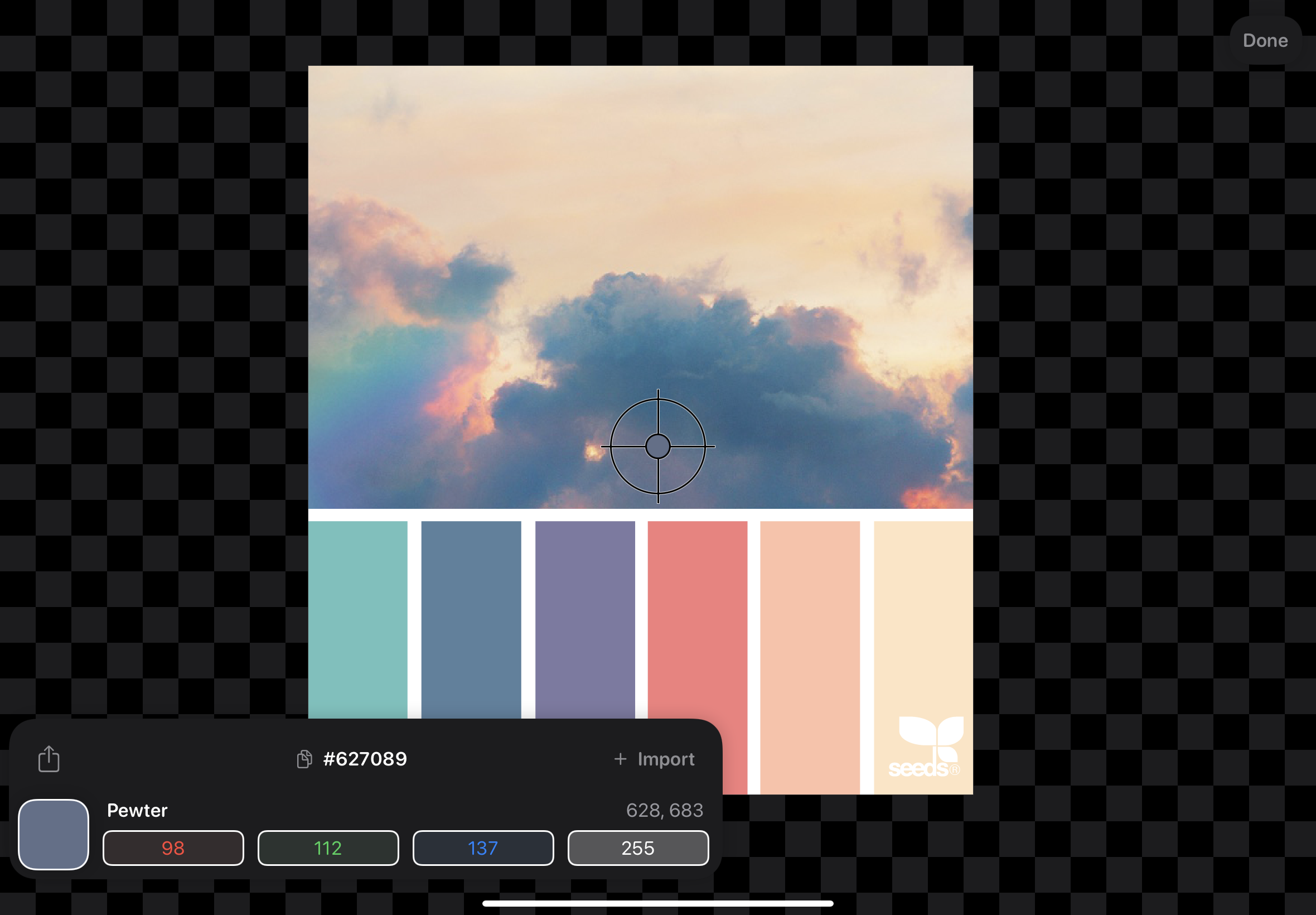
Task: Click the #627089 hex code text
Action: [365, 758]
